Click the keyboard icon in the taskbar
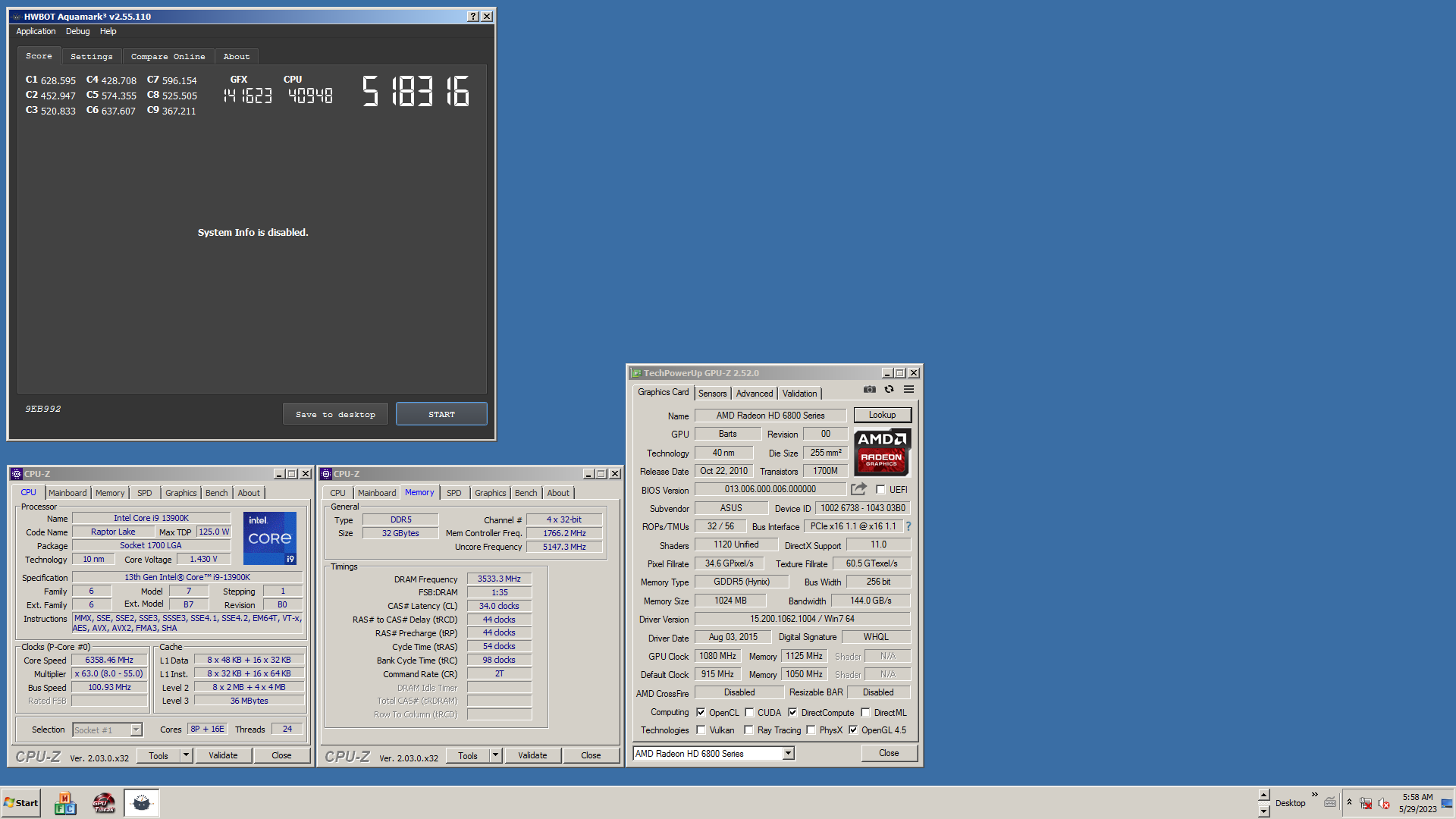Viewport: 1456px width, 819px height. coord(1330,803)
